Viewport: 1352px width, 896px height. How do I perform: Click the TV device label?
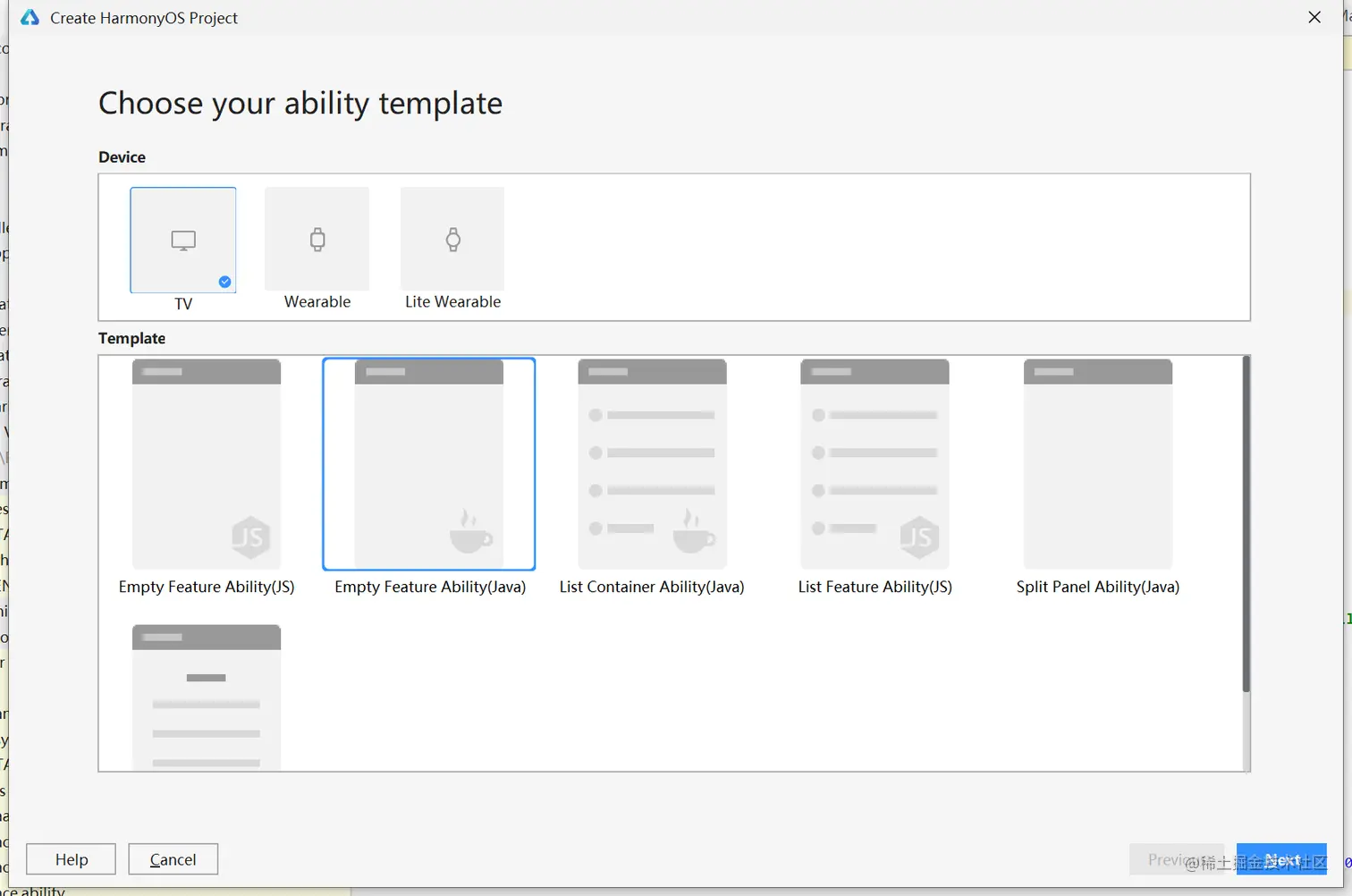click(183, 304)
